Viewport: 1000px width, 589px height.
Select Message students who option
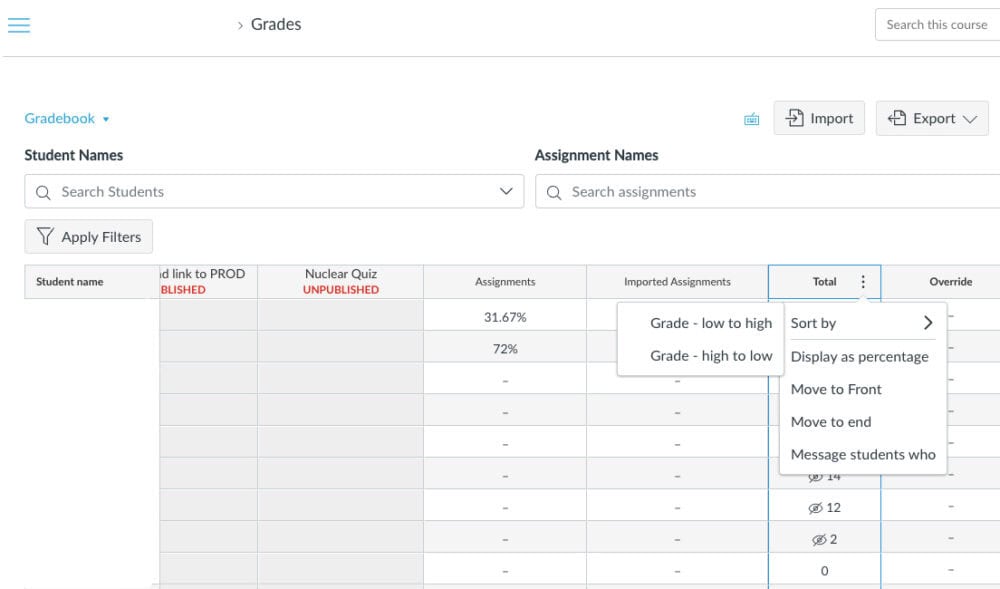[863, 454]
